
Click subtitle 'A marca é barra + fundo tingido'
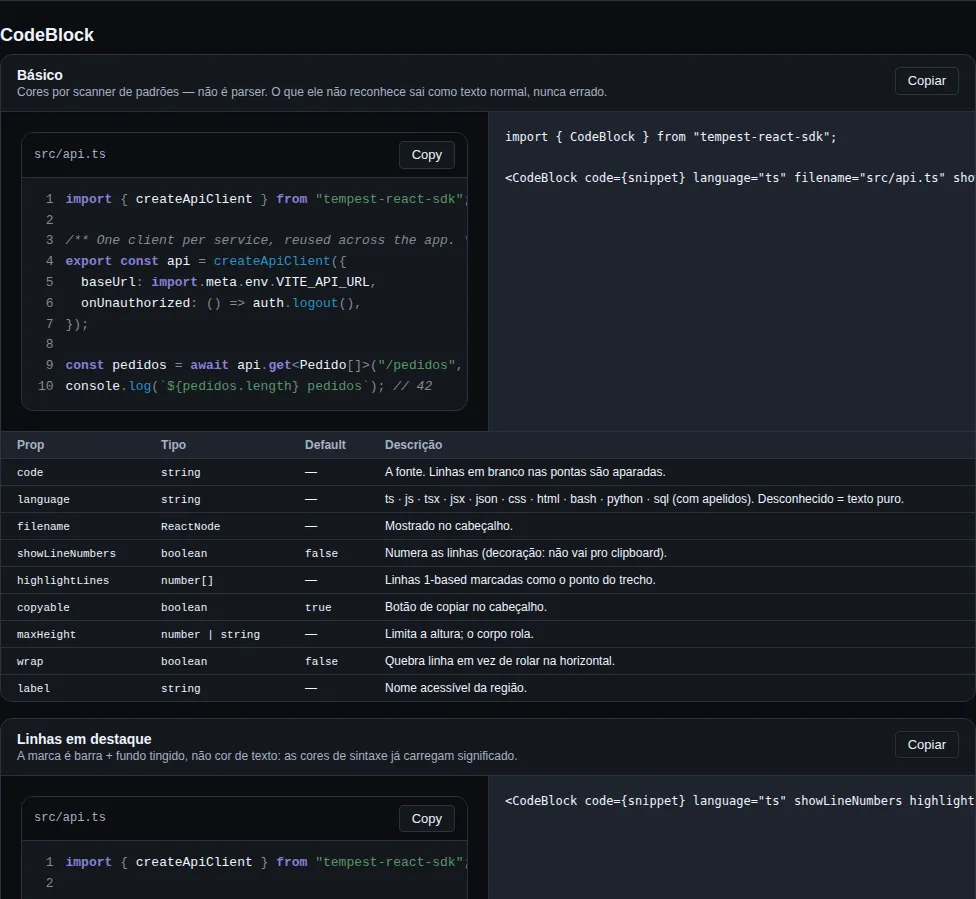pyautogui.click(x=267, y=756)
